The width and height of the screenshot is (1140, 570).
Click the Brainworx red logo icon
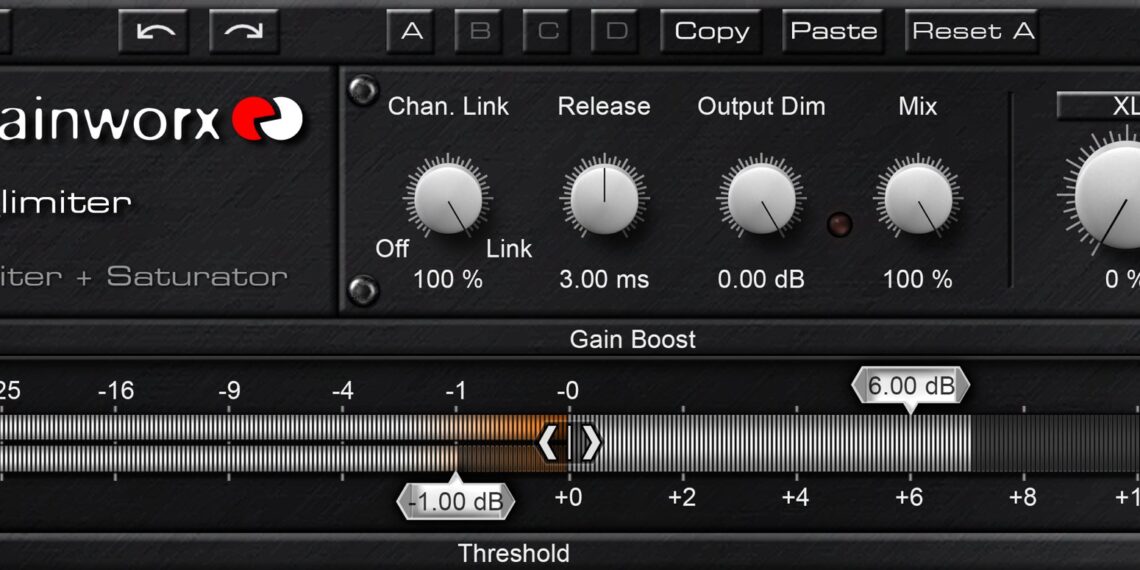tap(267, 120)
